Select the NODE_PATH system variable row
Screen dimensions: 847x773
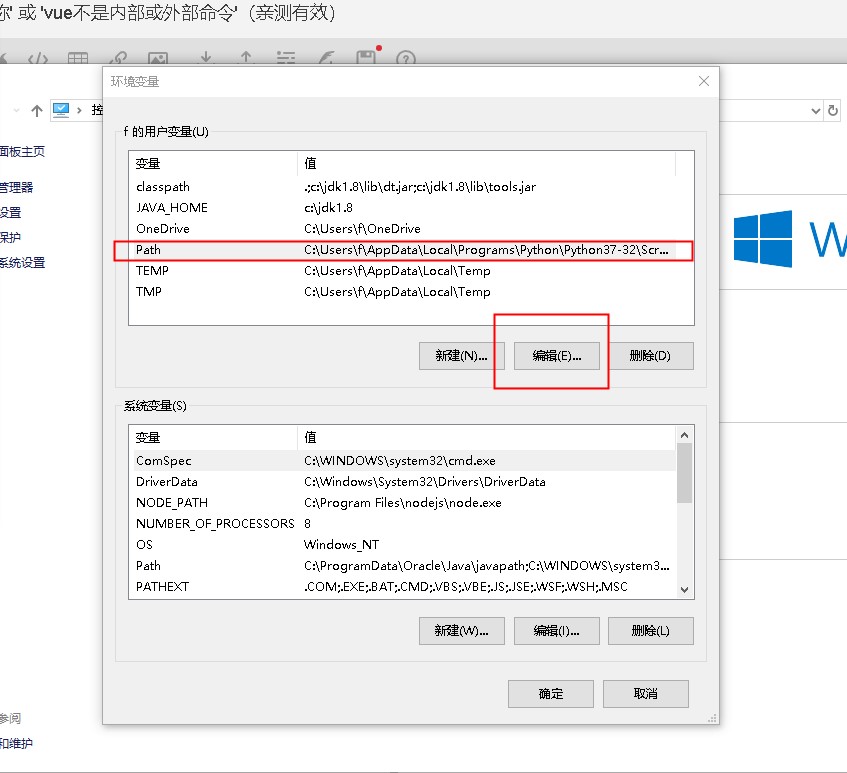[x=405, y=503]
